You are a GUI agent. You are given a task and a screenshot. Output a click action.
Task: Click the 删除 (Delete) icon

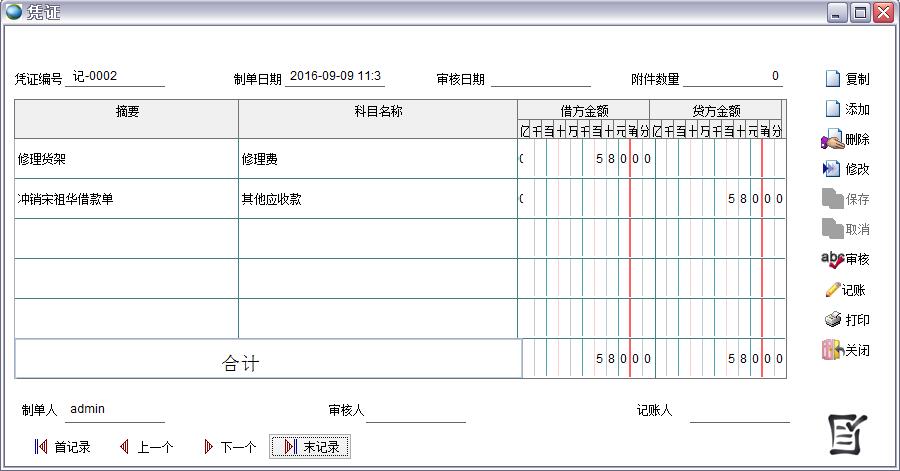832,140
